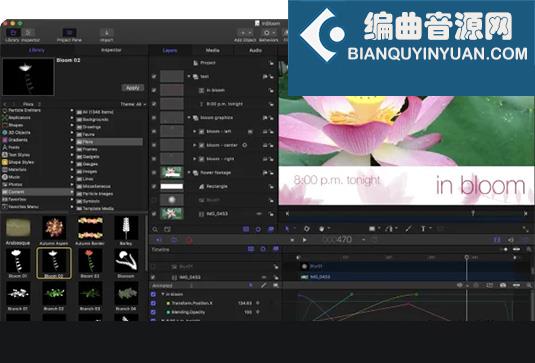535x363 pixels.
Task: Expand the bloom - center group
Action: pyautogui.click(x=194, y=145)
